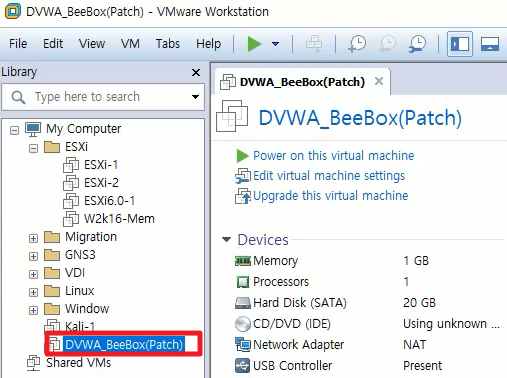
Task: Click the Hard Disk value 20 GB
Action: coord(419,303)
